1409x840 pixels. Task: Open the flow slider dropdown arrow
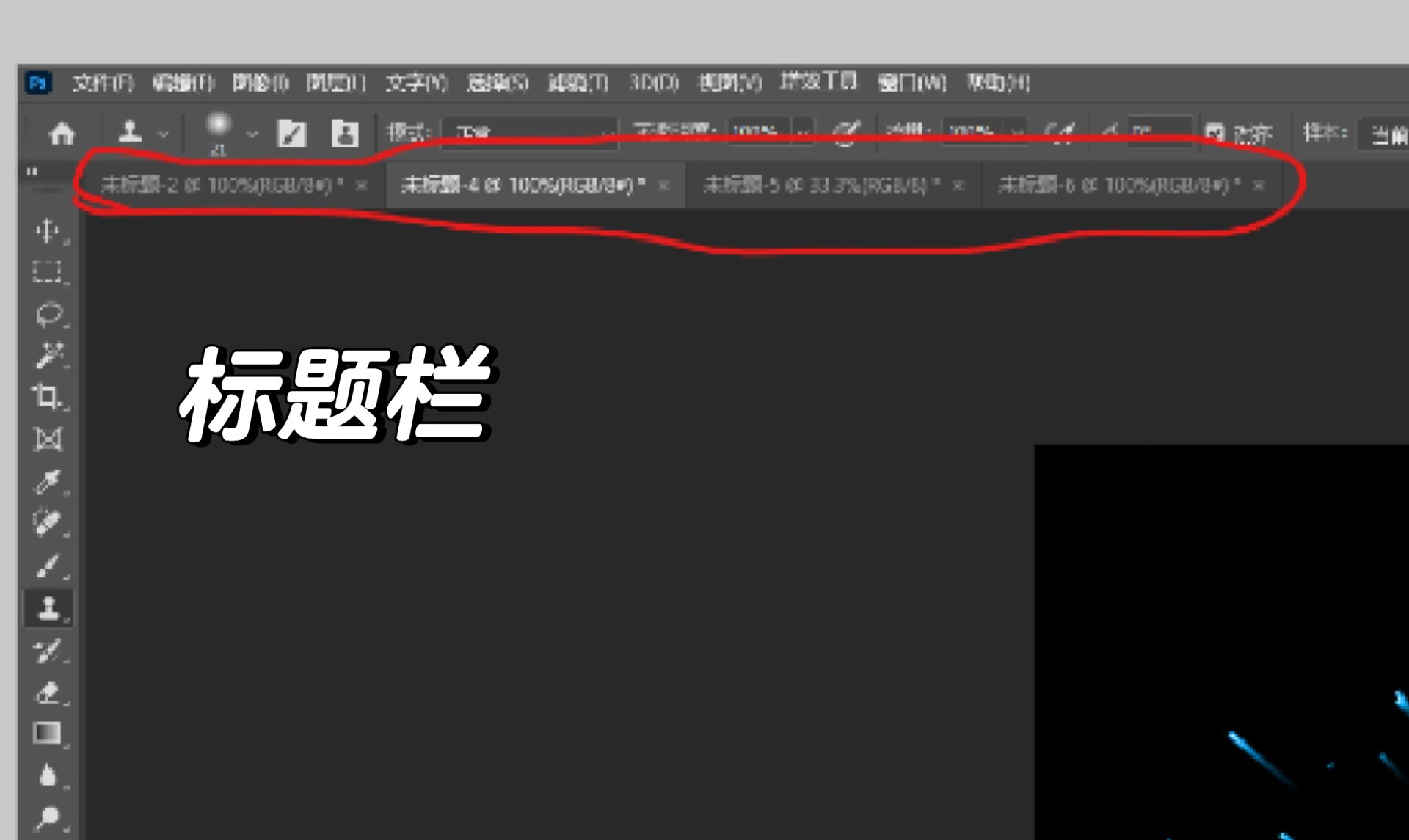pos(1016,133)
